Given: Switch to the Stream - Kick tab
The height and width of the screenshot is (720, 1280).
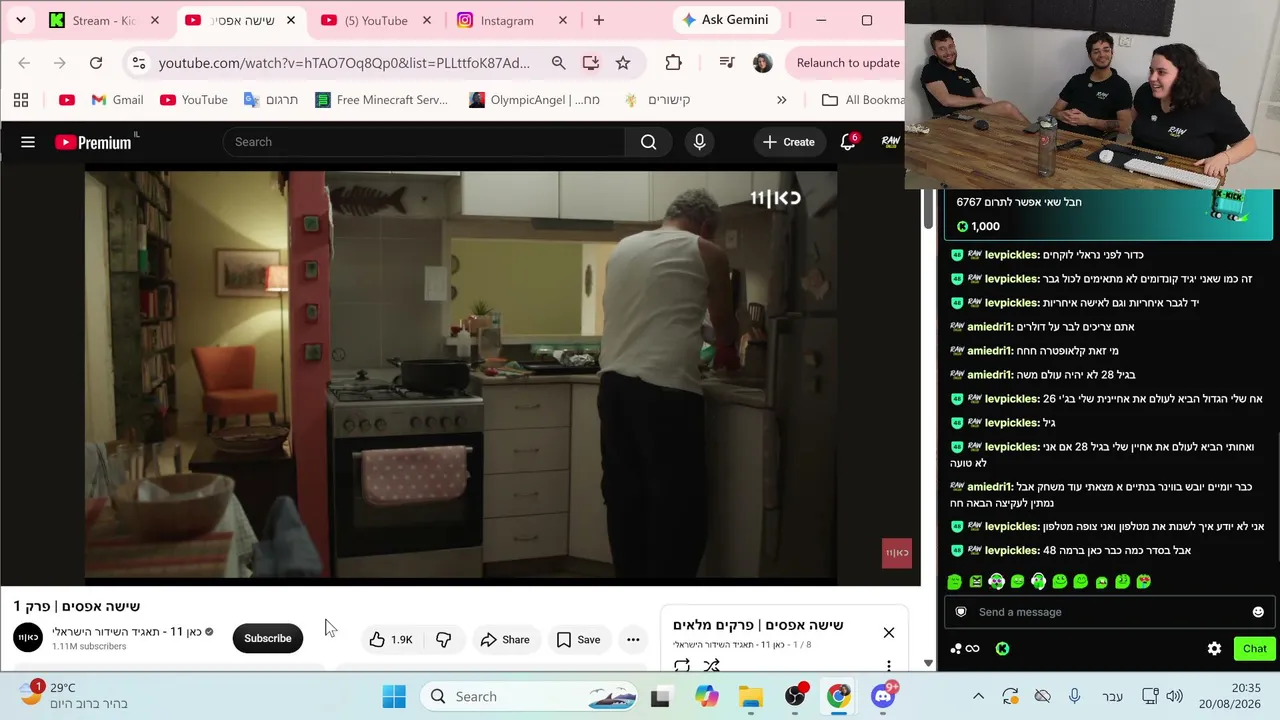Looking at the screenshot, I should point(104,20).
